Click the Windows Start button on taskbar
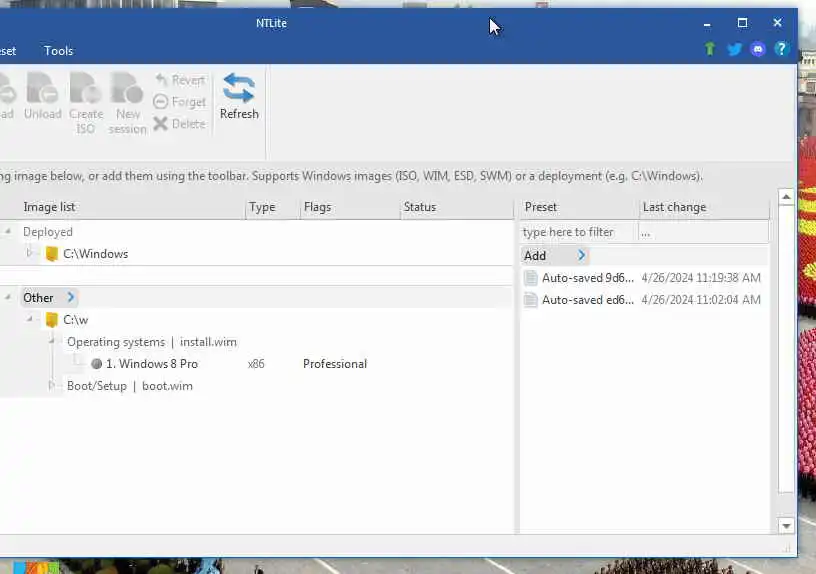This screenshot has width=816, height=574. [x=36, y=567]
